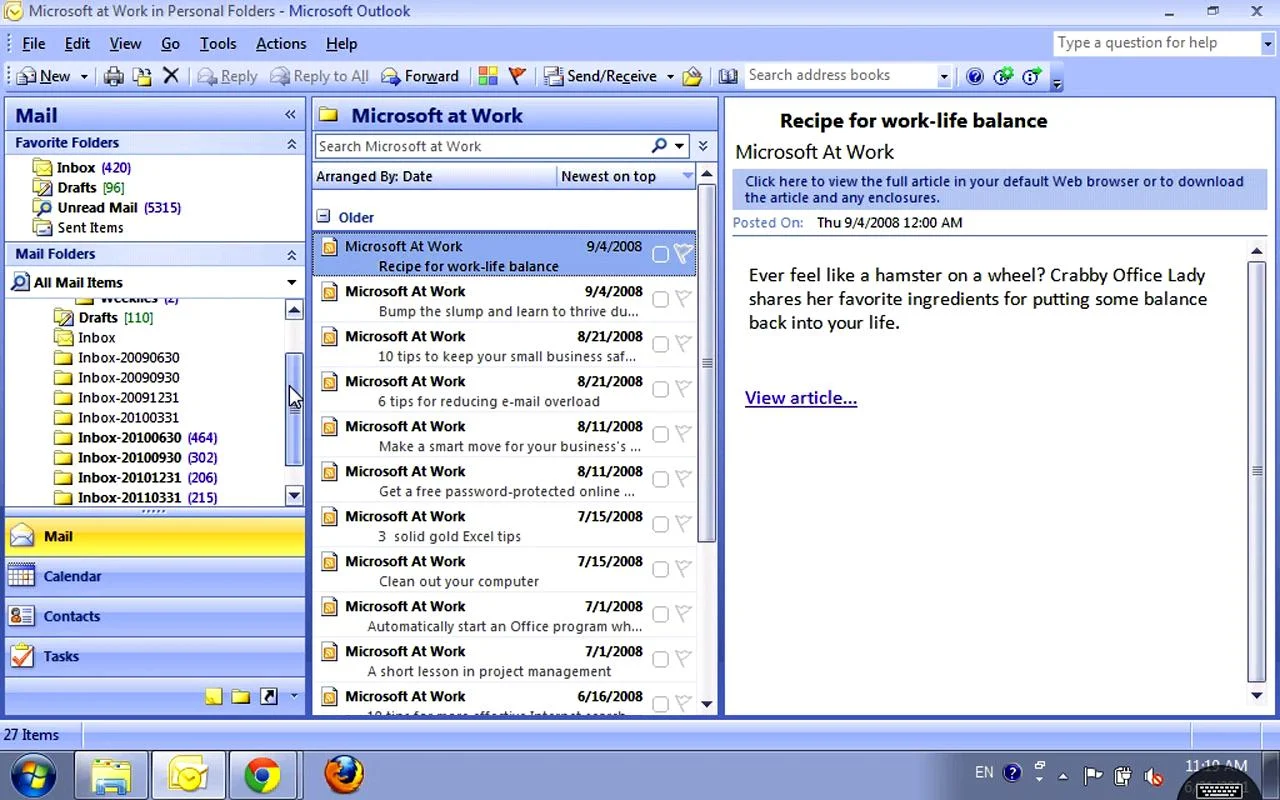Expand the query builder chevron beside search
The image size is (1280, 800).
[703, 146]
